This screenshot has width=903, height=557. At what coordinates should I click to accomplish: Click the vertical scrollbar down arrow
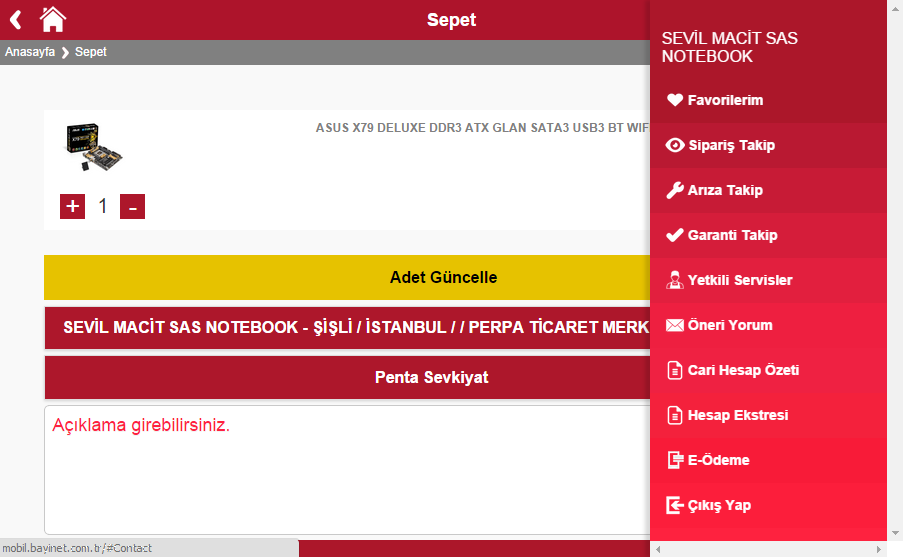coord(895,533)
